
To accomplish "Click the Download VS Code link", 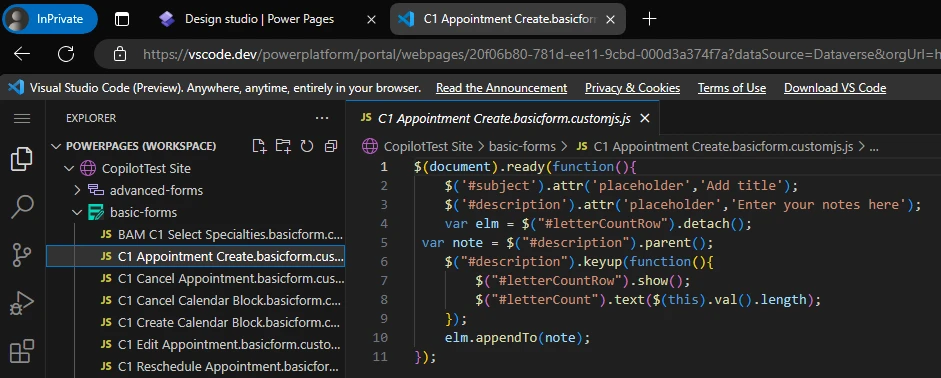I will (835, 88).
